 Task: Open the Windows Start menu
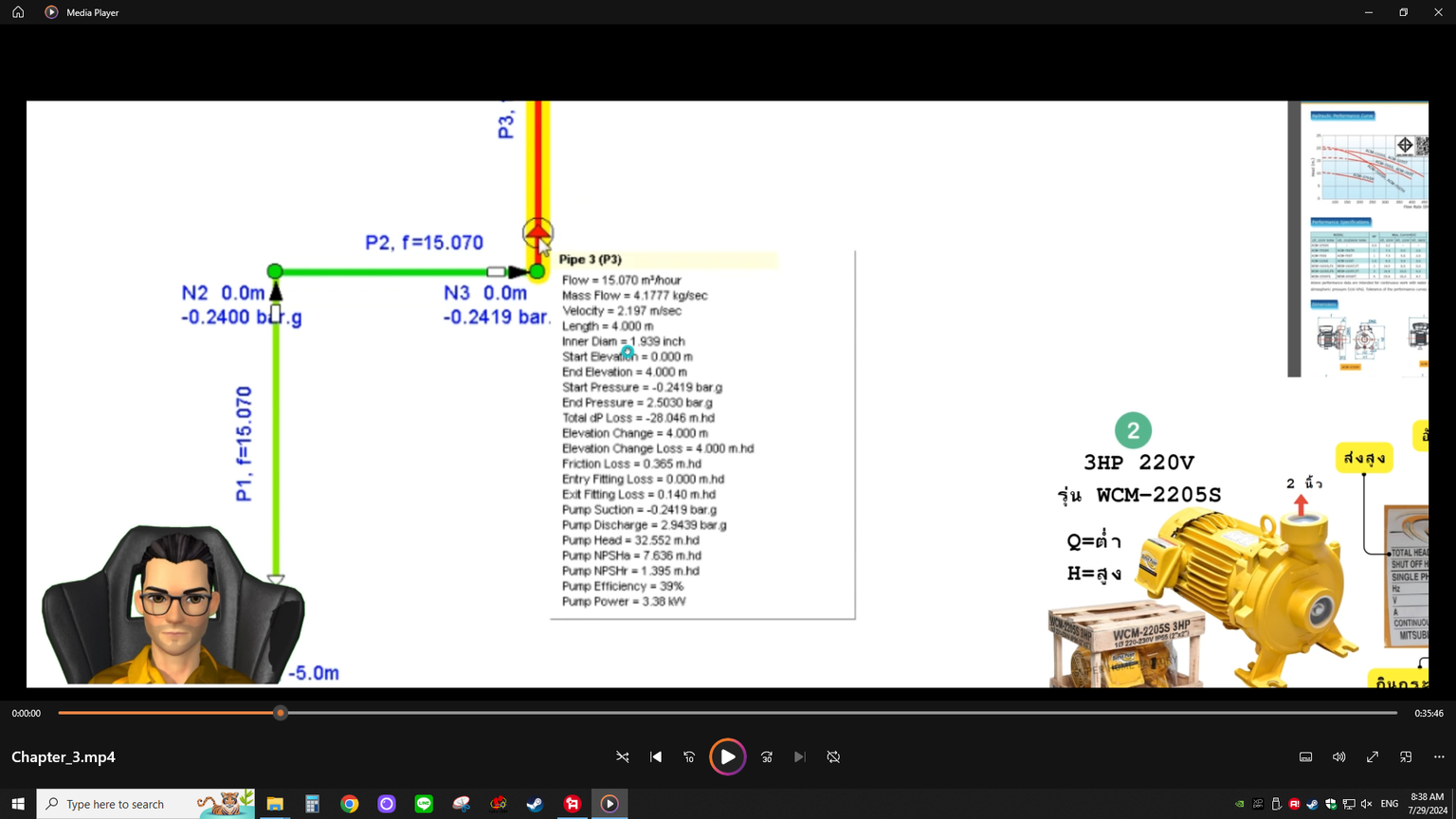click(x=18, y=804)
